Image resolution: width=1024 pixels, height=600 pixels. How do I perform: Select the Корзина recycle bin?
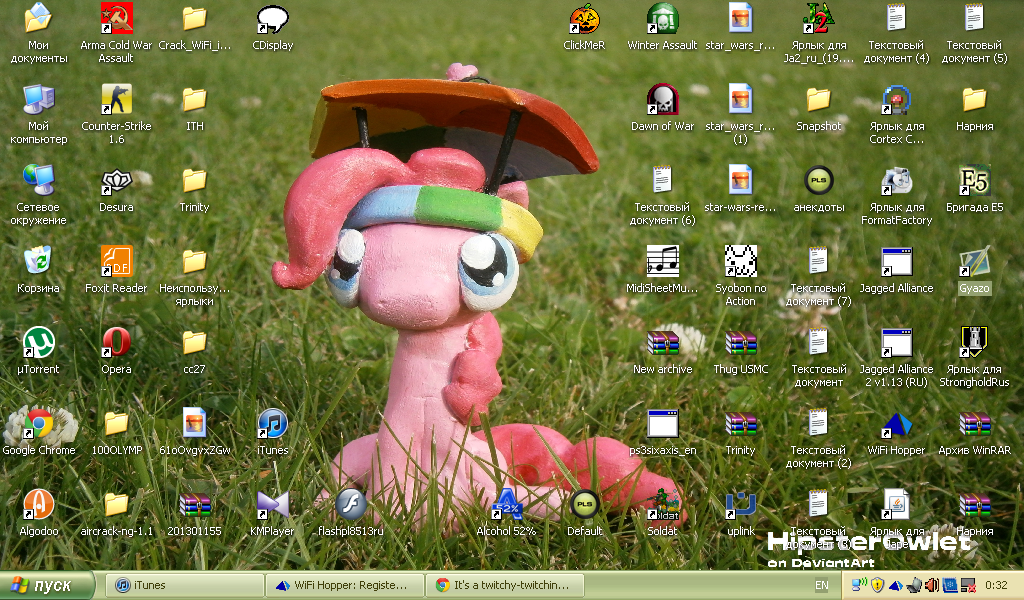(39, 261)
